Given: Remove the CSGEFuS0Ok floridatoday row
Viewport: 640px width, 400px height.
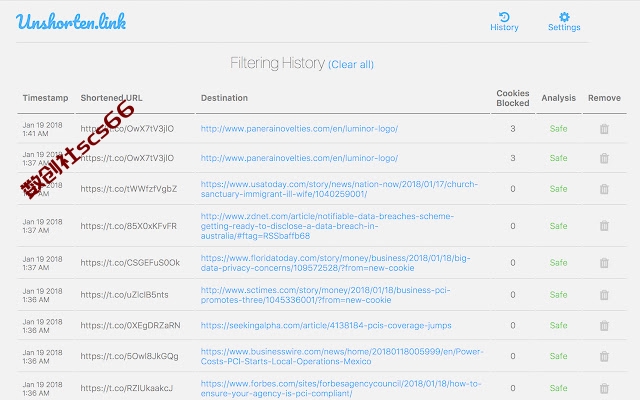Looking at the screenshot, I should click(604, 263).
